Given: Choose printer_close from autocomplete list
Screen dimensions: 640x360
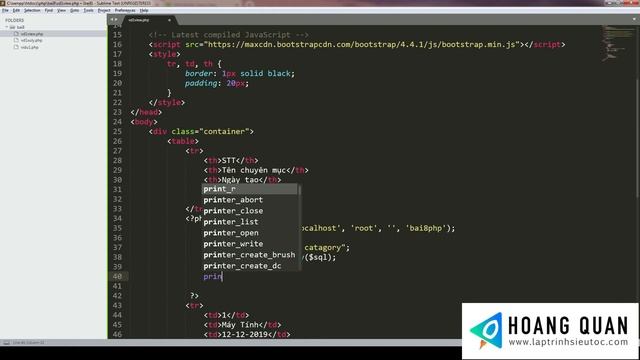Looking at the screenshot, I should [250, 211].
